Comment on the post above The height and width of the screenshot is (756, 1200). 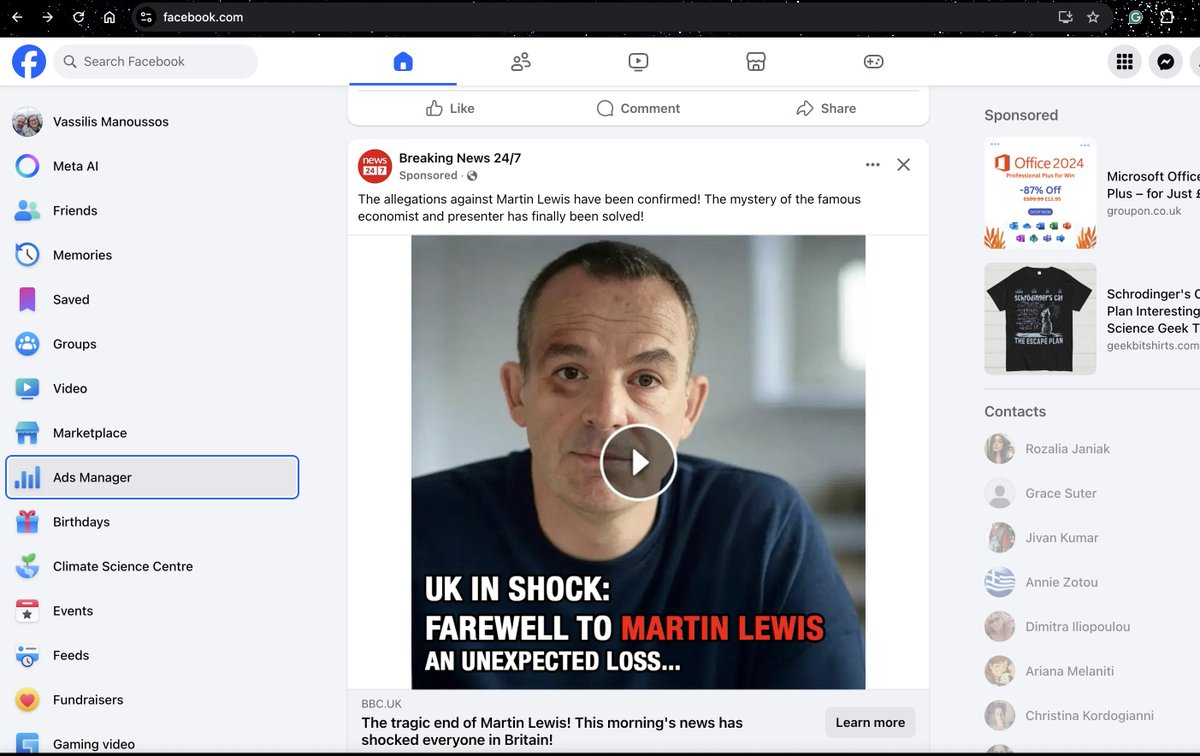coord(638,108)
